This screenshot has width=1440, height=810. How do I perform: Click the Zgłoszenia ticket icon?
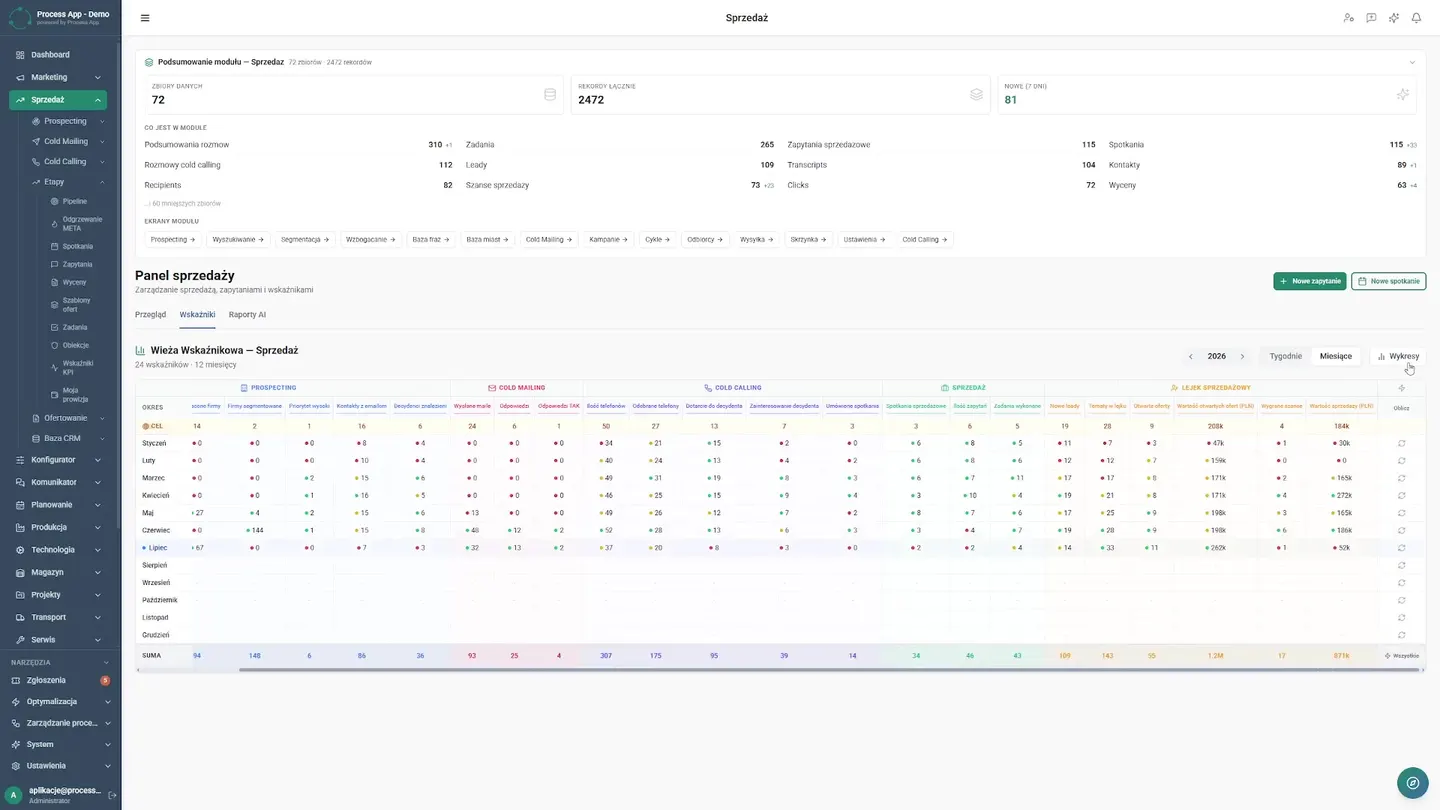(17, 680)
